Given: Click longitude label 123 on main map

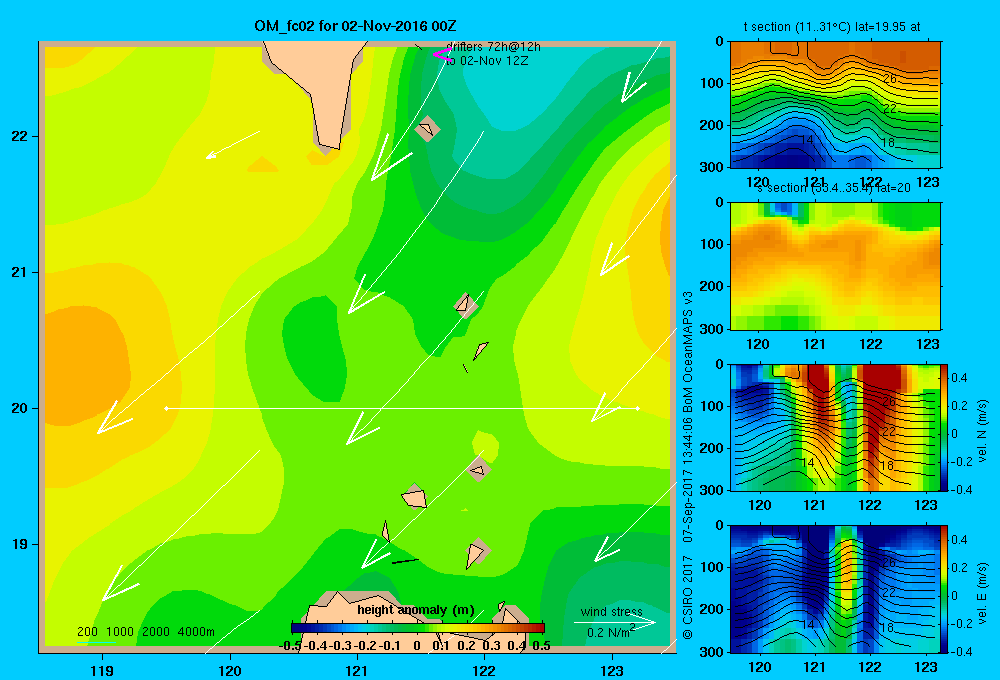Looking at the screenshot, I should pos(612,671).
